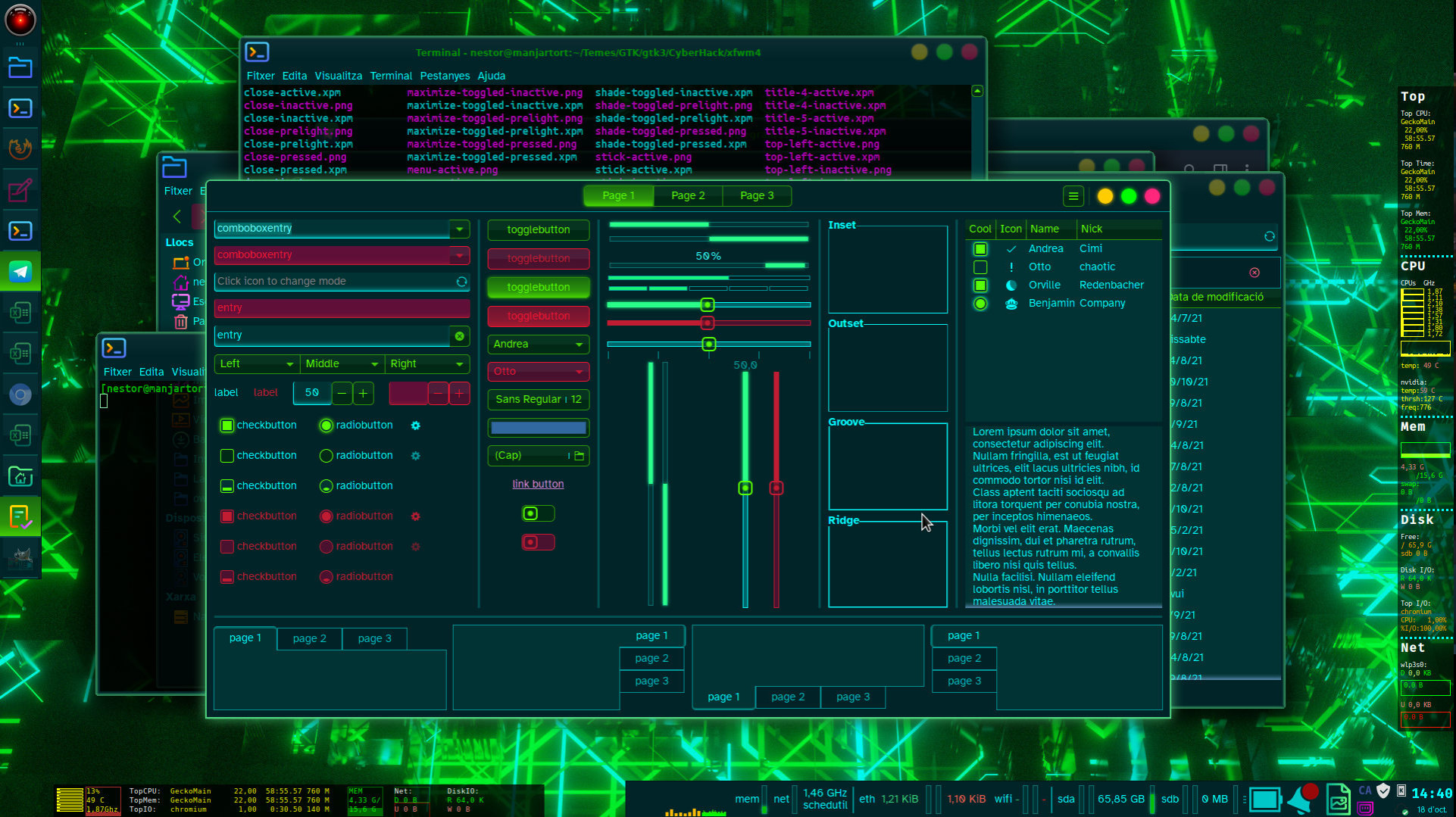This screenshot has width=1456, height=817.
Task: Open the hamburger menu in widget factory header
Action: [1073, 197]
